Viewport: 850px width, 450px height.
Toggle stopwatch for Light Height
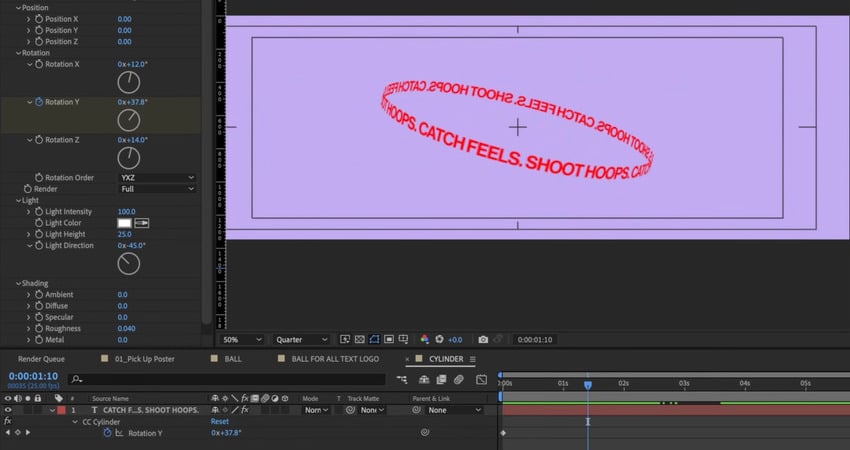(39, 234)
